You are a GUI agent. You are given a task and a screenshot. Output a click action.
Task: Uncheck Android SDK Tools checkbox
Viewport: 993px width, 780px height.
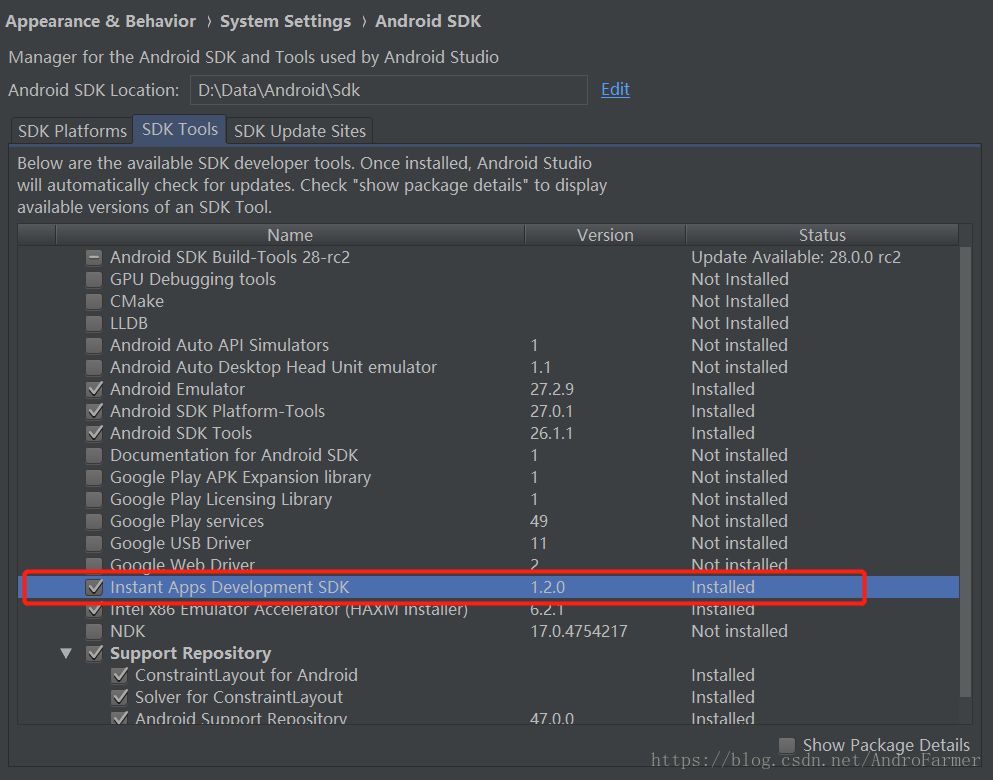pos(94,433)
